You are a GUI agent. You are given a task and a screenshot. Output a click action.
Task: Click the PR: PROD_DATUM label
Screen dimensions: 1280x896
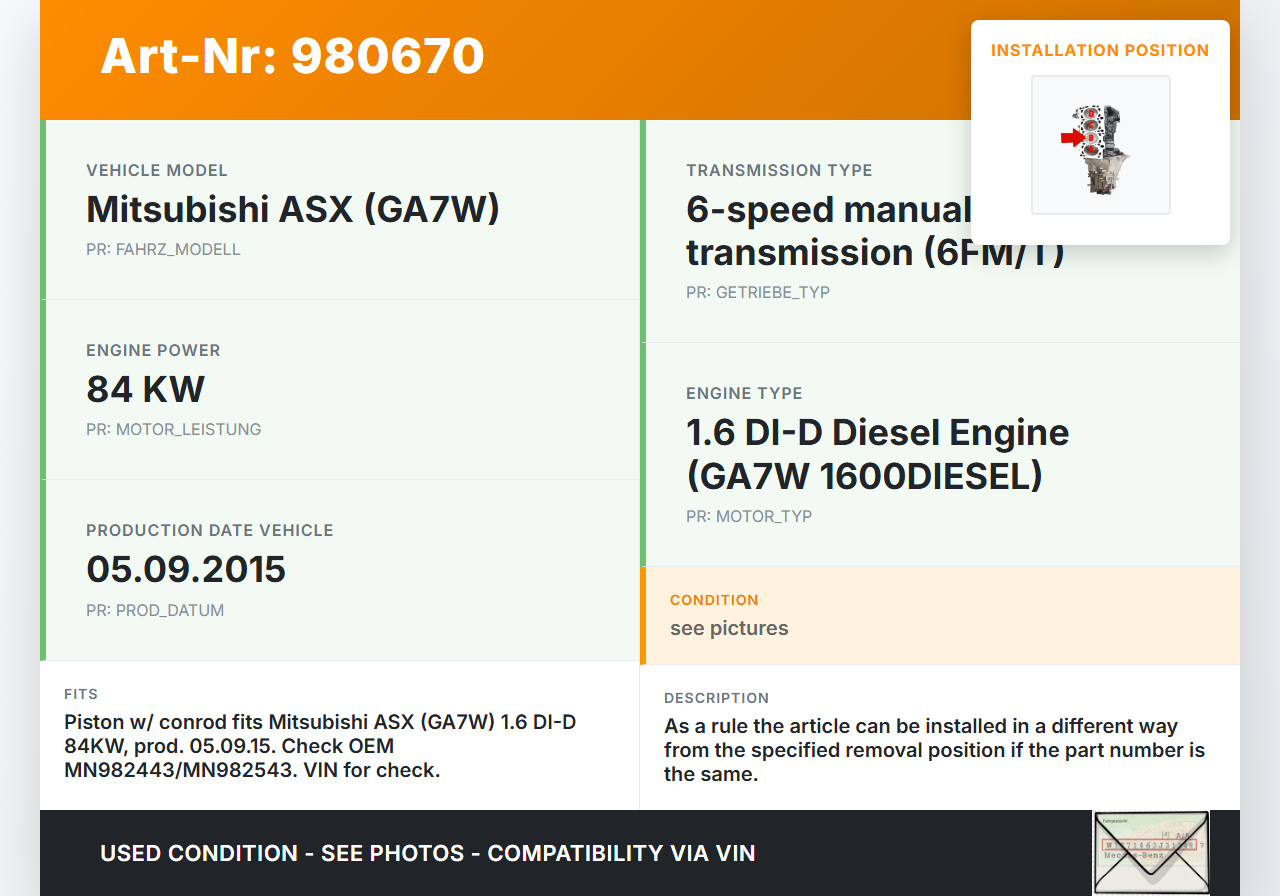pyautogui.click(x=155, y=610)
